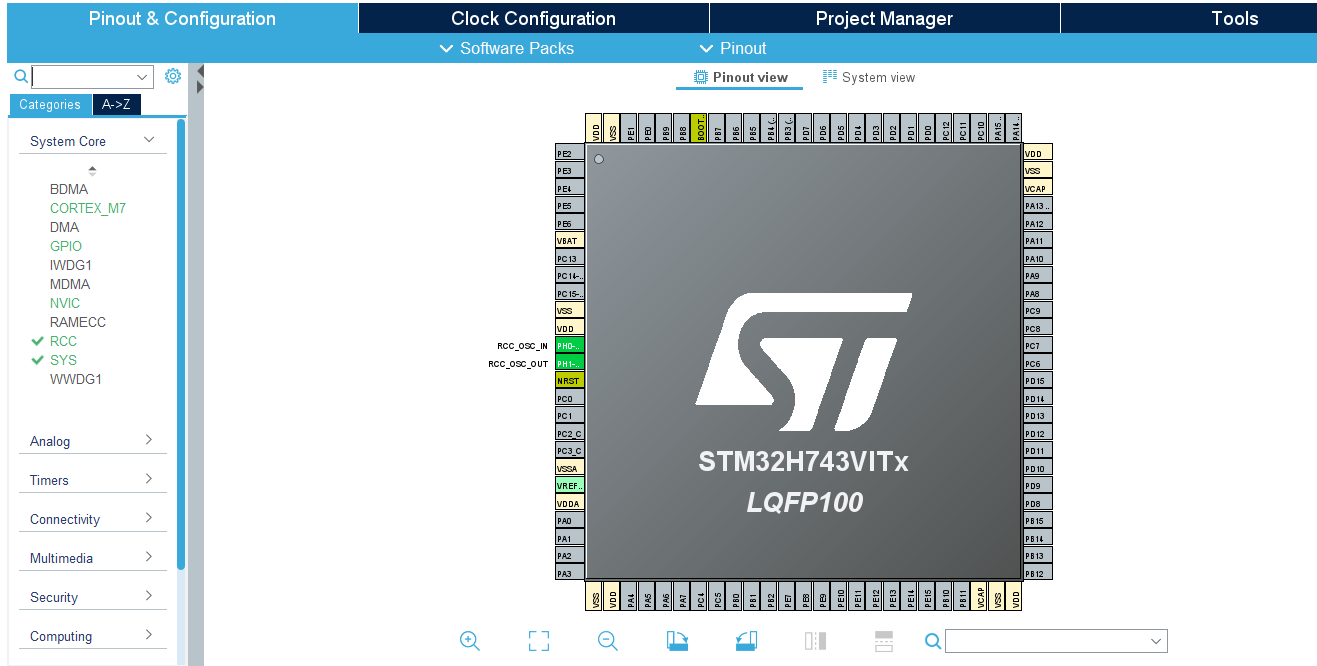Click the zoom in magnifier icon

(470, 641)
